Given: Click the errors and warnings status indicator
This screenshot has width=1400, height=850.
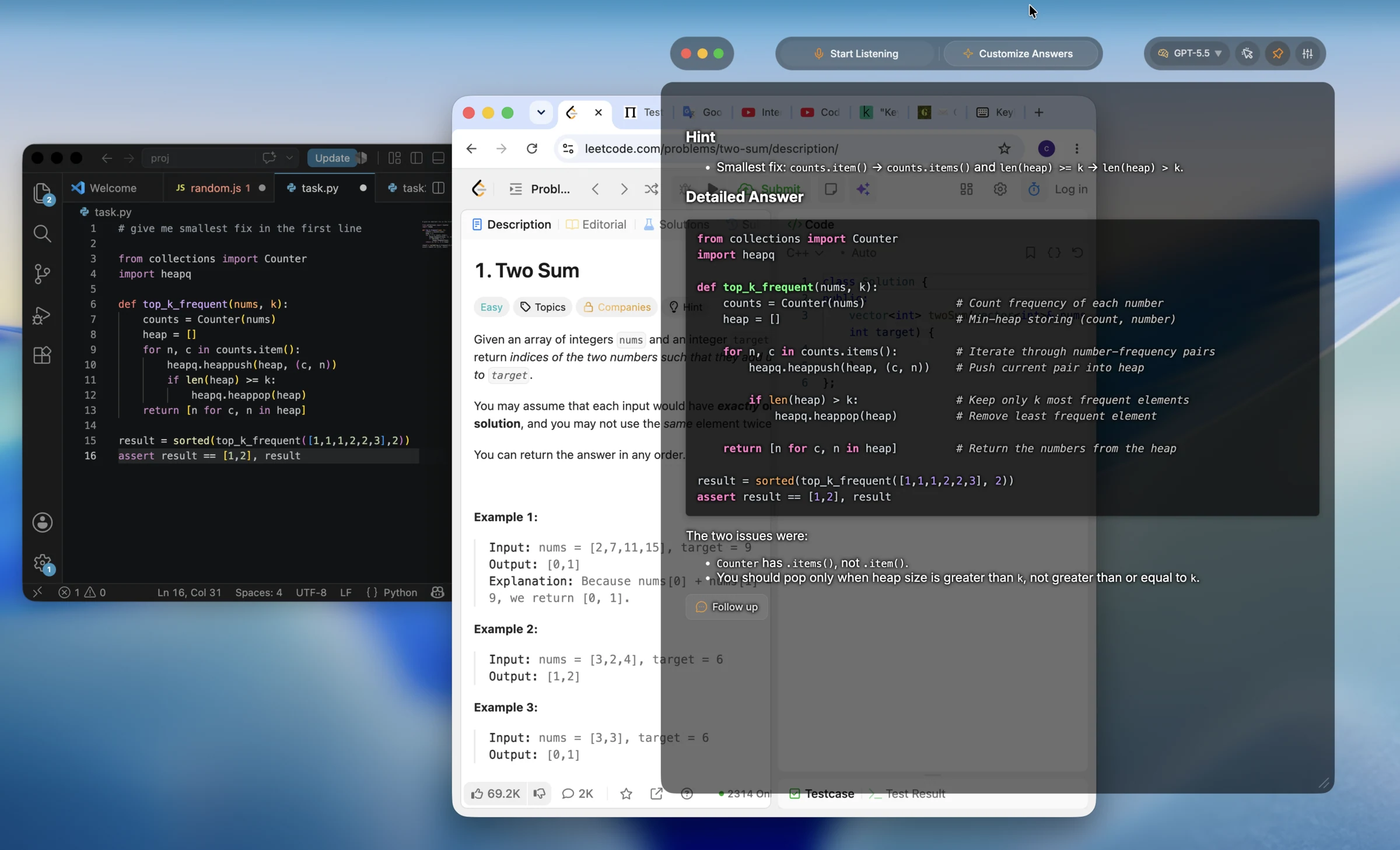Looking at the screenshot, I should (x=82, y=592).
